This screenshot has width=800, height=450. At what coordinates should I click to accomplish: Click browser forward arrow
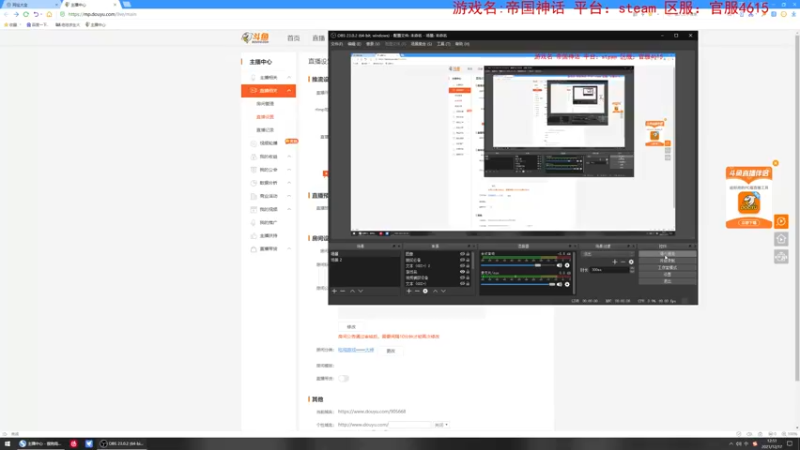16,14
